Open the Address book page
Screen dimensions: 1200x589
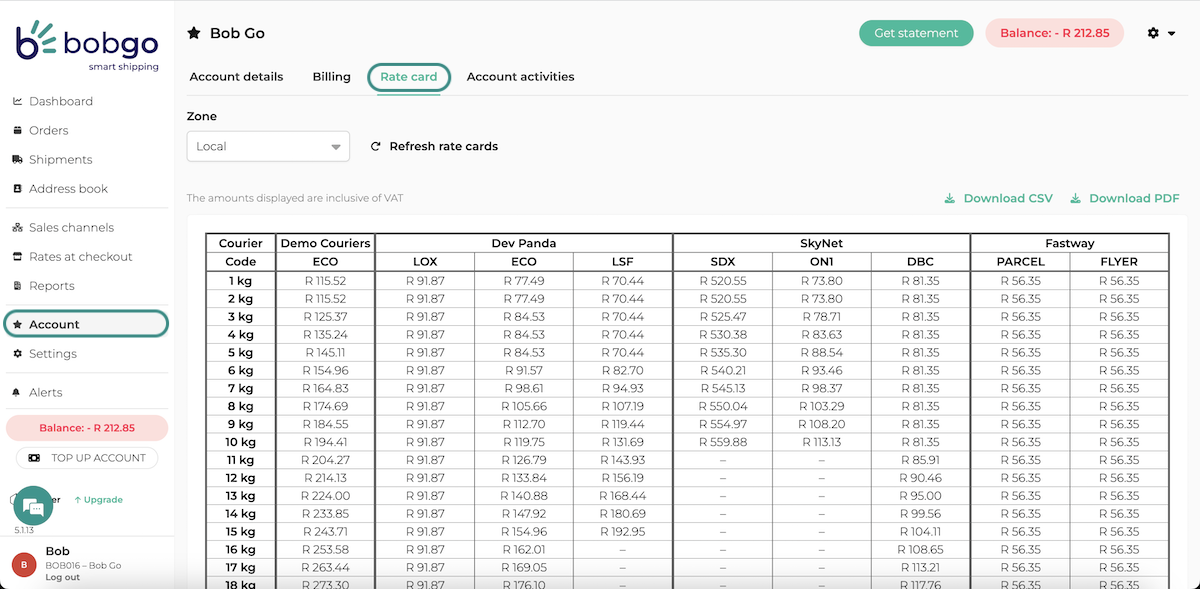(68, 188)
